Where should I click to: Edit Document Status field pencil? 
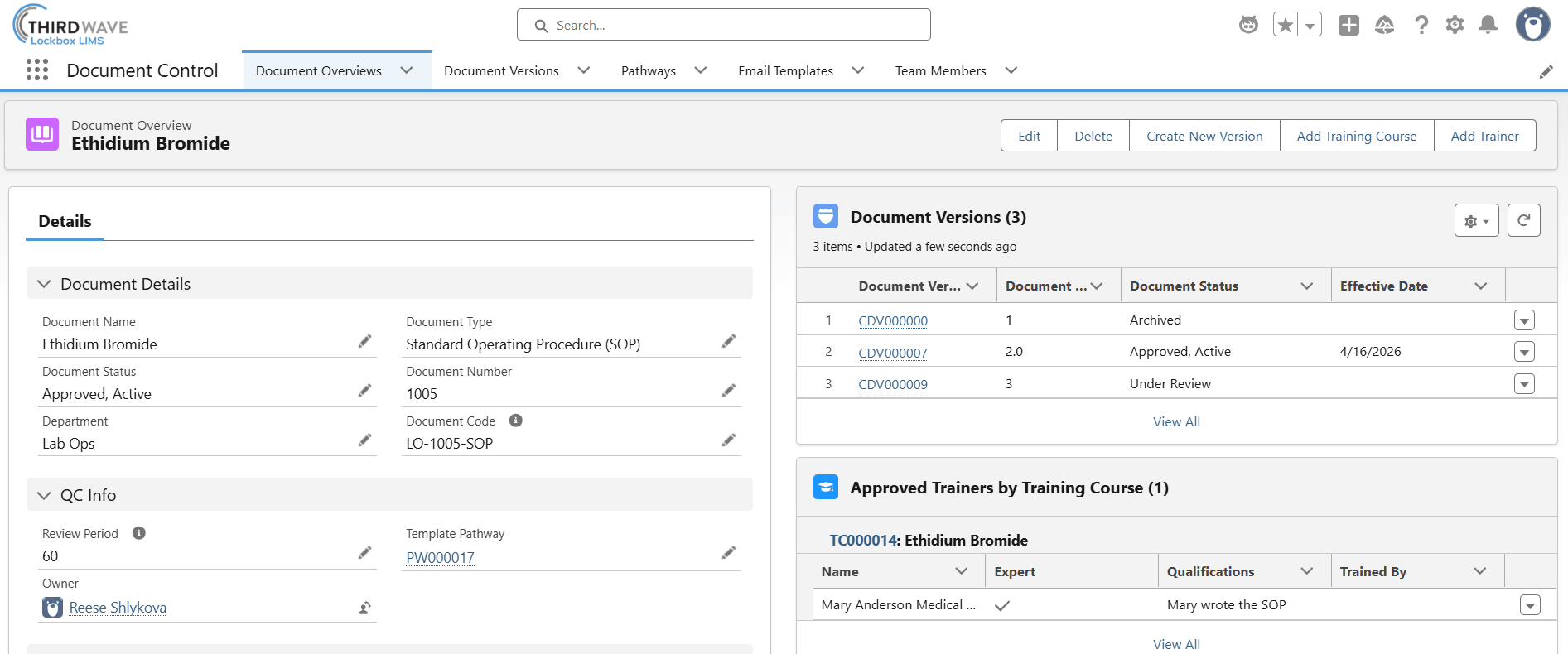point(364,391)
